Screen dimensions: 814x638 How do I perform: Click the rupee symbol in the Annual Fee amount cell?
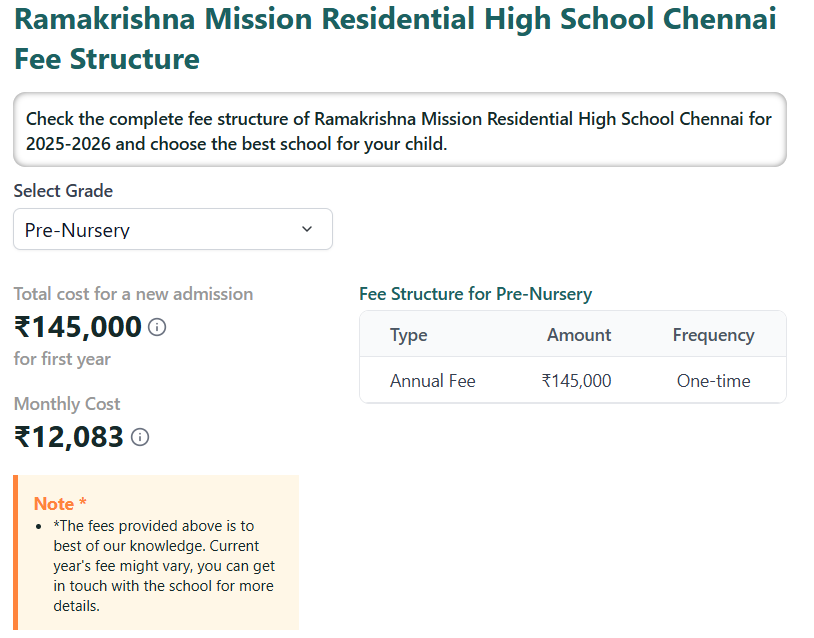545,381
